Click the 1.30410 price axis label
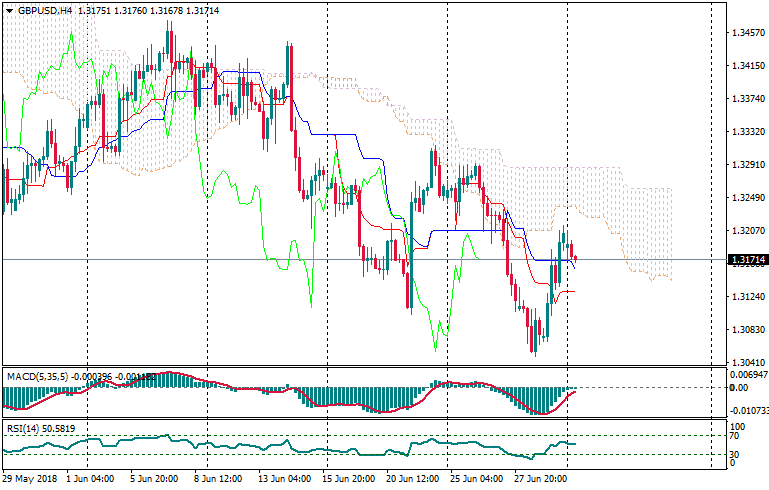769x490 pixels. [745, 363]
